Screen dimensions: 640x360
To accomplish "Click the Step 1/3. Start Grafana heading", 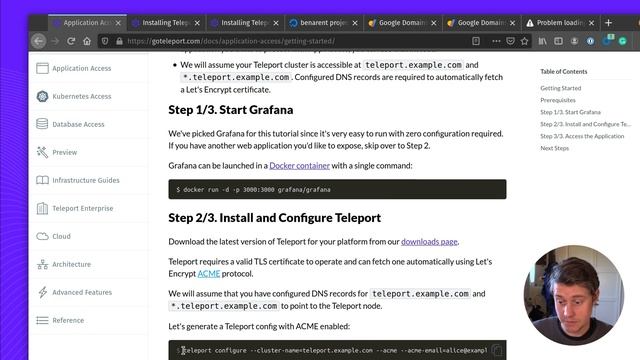I will pos(231,110).
